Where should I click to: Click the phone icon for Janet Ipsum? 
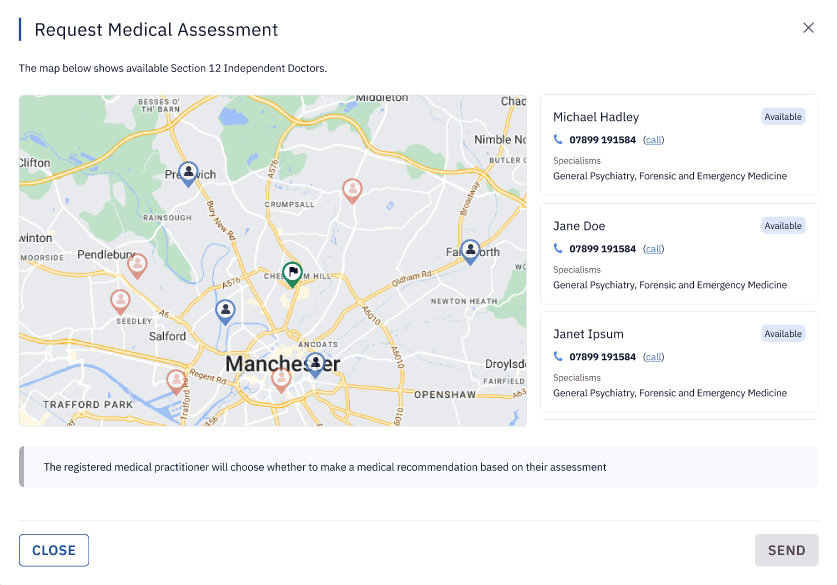tap(558, 356)
